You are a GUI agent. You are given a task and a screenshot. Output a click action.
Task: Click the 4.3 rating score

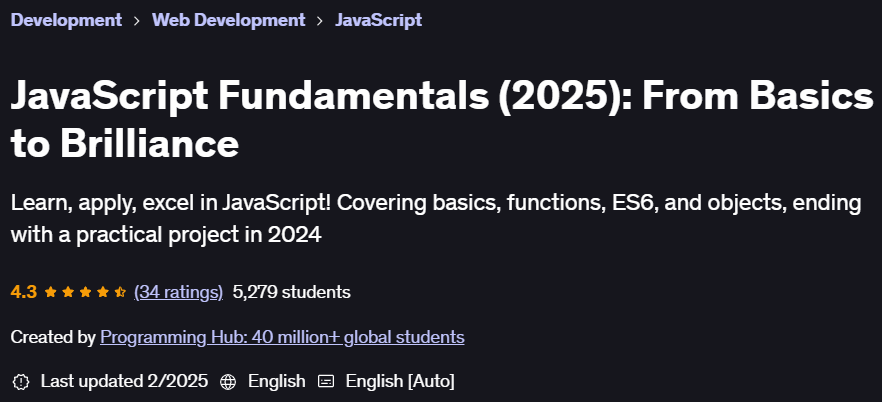click(x=24, y=292)
